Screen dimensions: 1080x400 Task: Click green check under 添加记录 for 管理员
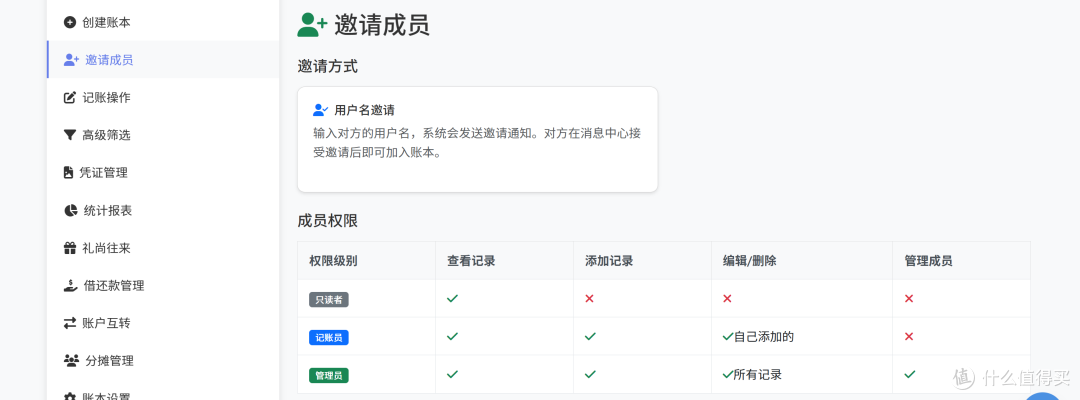click(x=590, y=375)
